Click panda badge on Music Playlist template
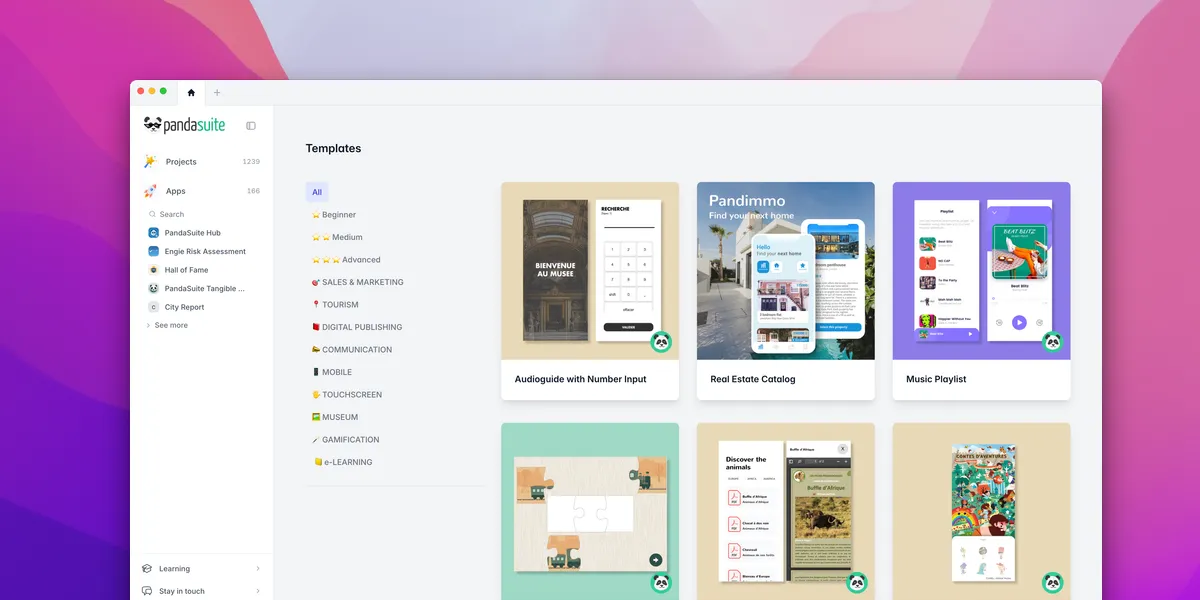1200x600 pixels. click(1053, 342)
